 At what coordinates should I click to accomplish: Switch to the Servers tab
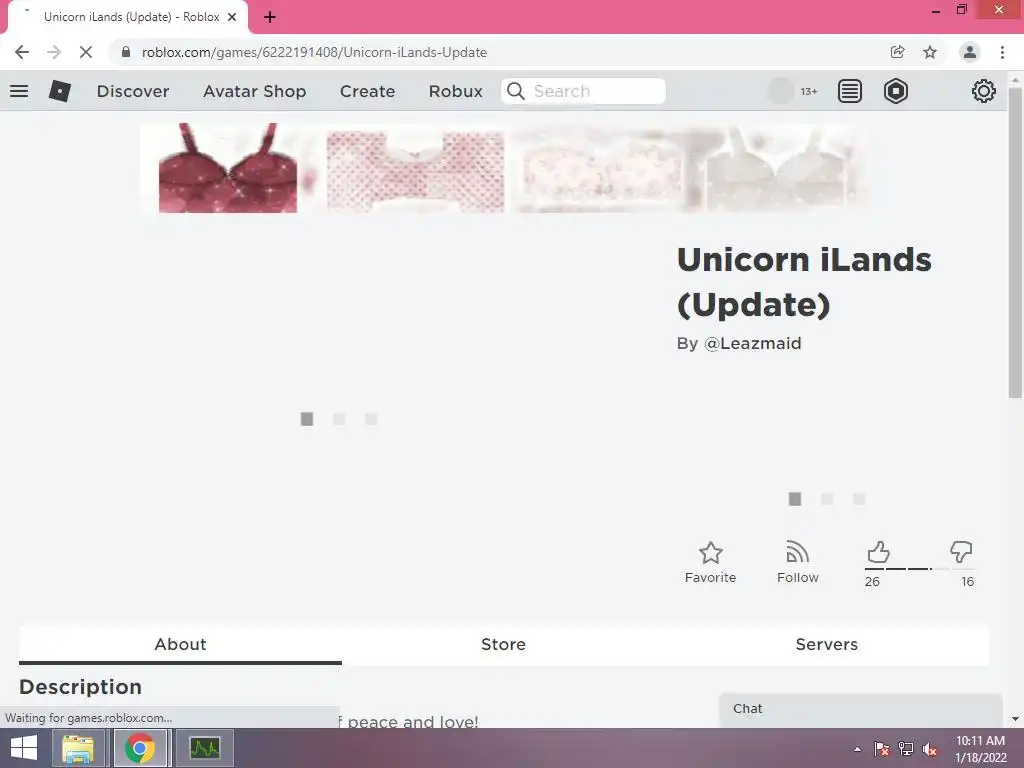coord(827,645)
